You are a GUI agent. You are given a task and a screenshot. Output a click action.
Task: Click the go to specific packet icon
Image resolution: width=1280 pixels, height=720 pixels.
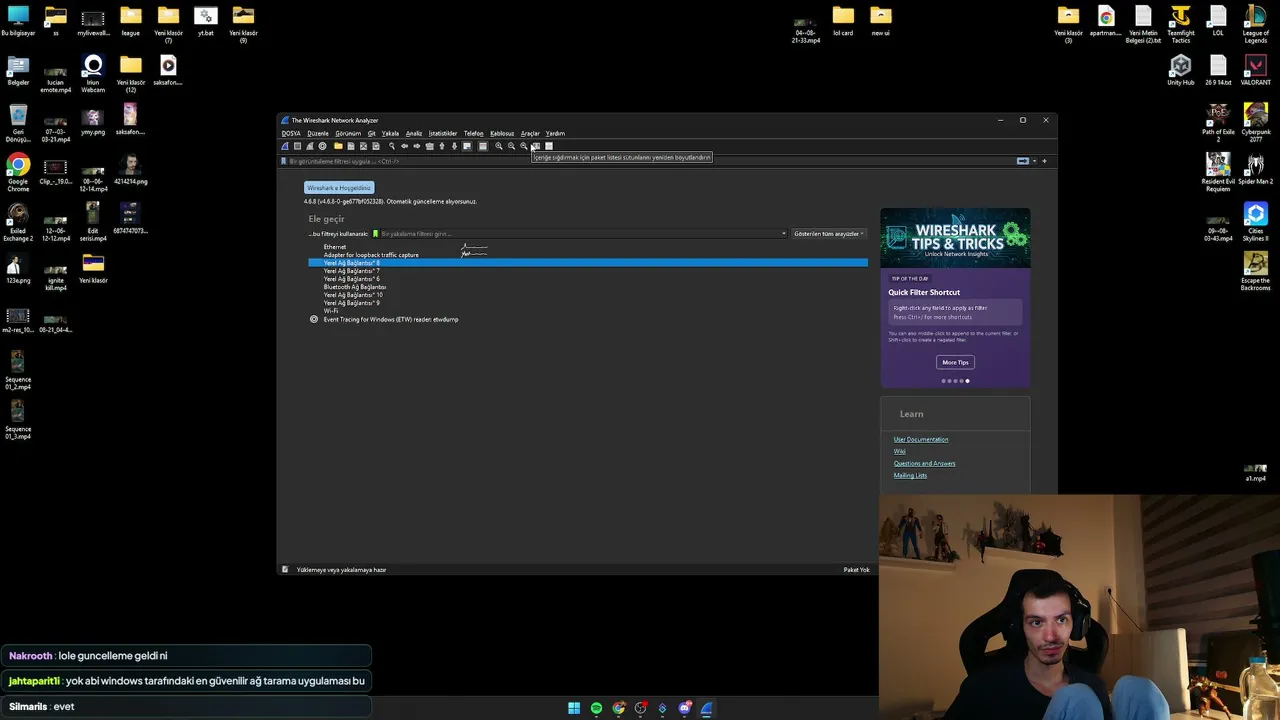pyautogui.click(x=430, y=146)
